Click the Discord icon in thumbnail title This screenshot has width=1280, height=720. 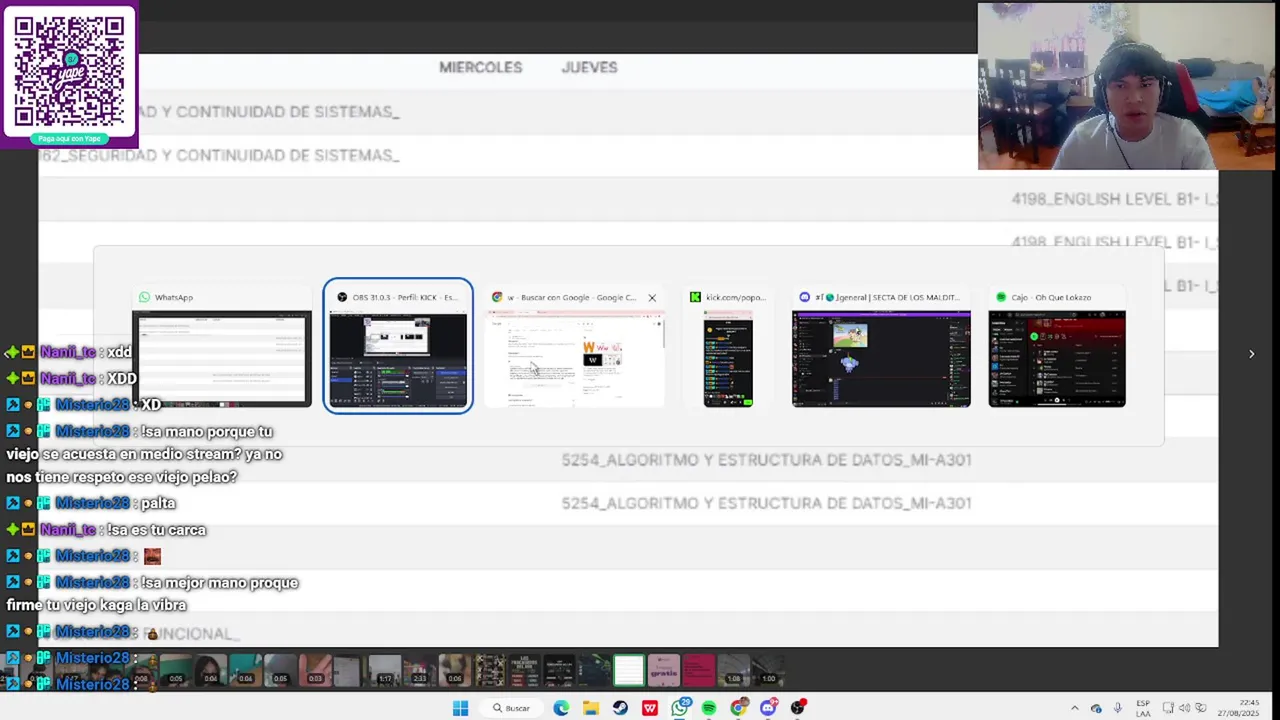tap(804, 297)
